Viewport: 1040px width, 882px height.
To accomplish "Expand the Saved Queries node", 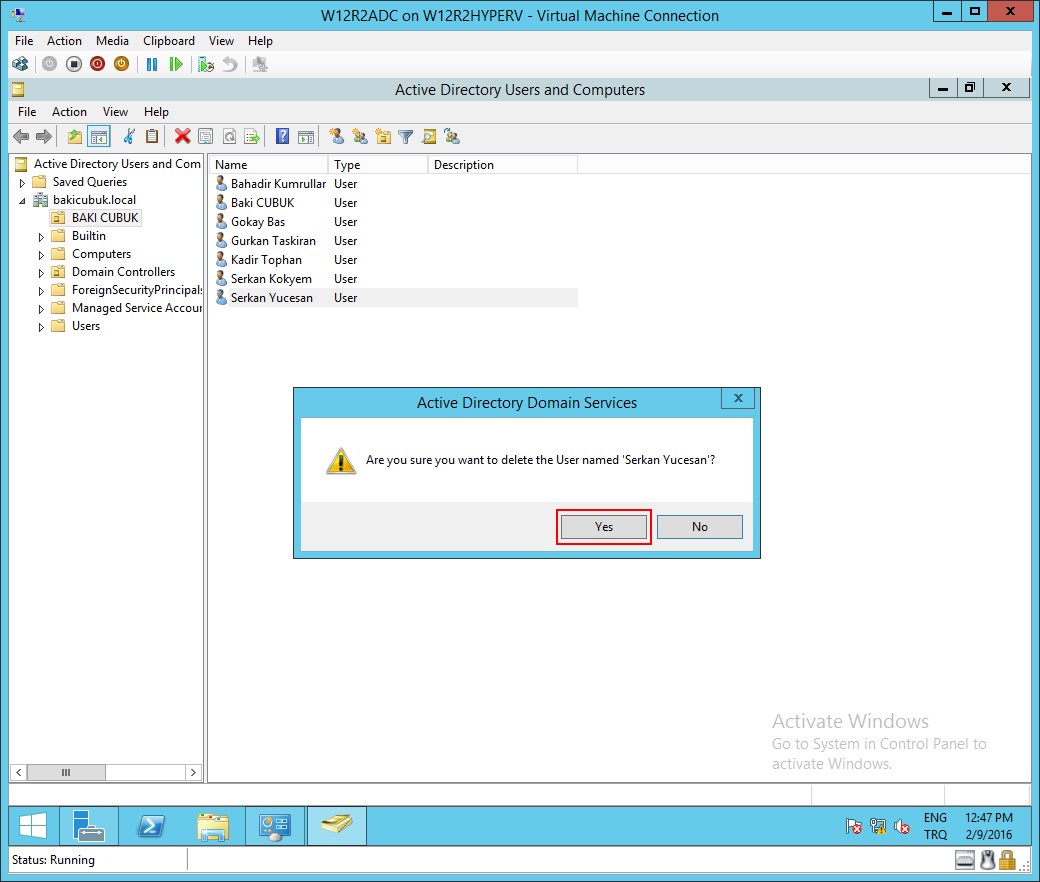I will pyautogui.click(x=22, y=182).
